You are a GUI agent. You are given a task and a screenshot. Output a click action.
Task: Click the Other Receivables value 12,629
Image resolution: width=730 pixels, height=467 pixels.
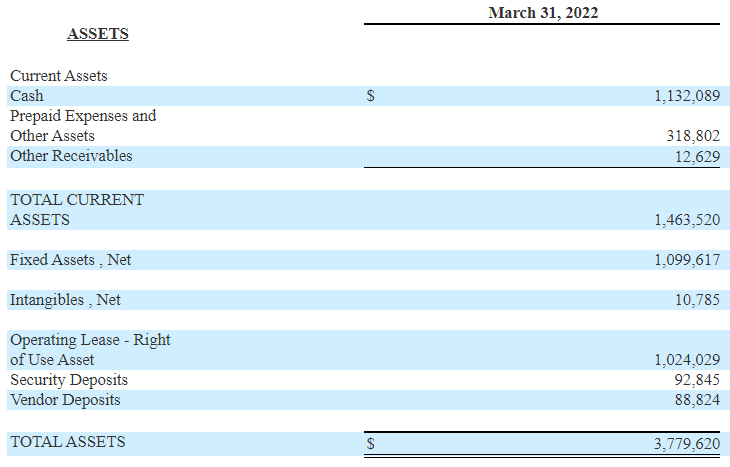point(697,157)
